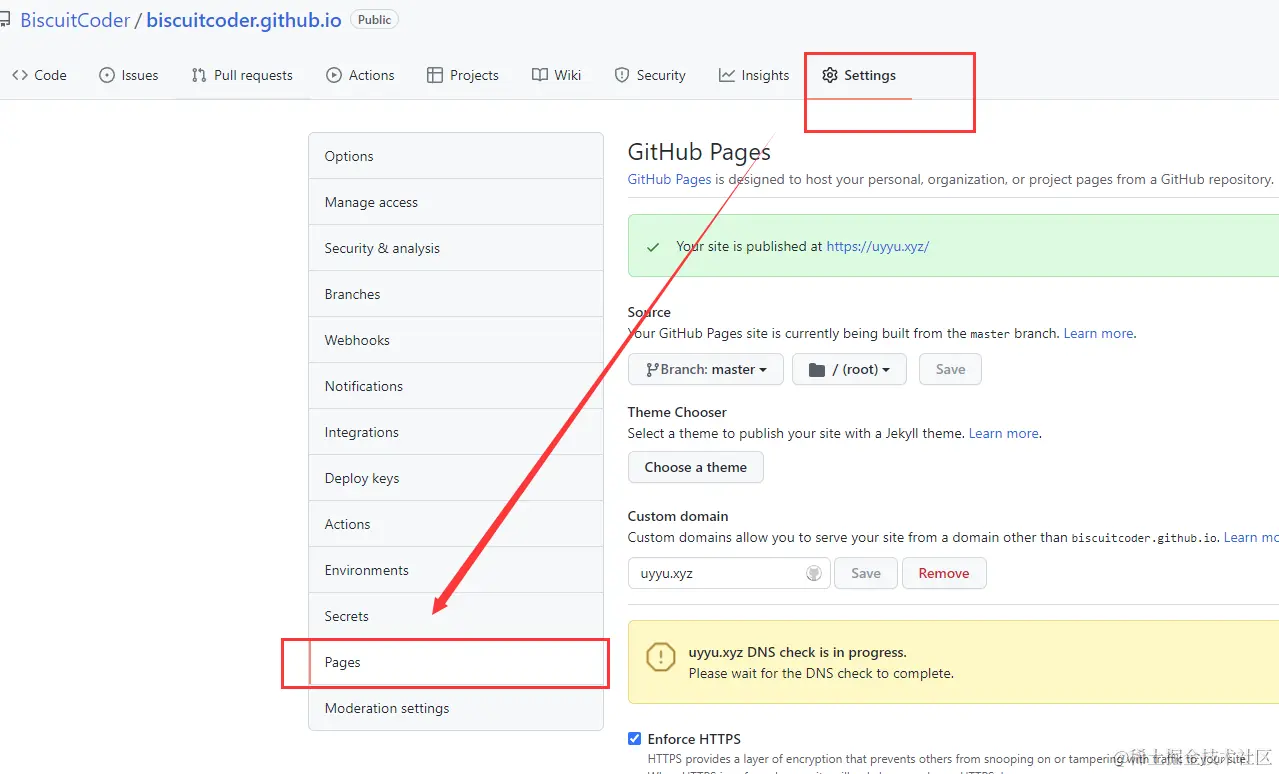Open the published site https://uyyu.xyz/ link
This screenshot has width=1279, height=774.
pyautogui.click(x=878, y=246)
